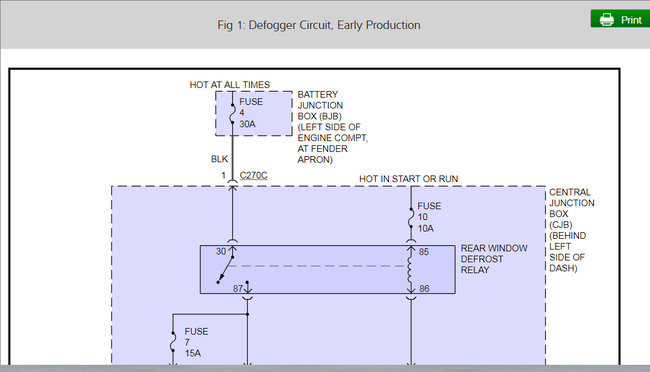Click the relay switch contact symbol
This screenshot has width=650, height=372.
pos(226,270)
